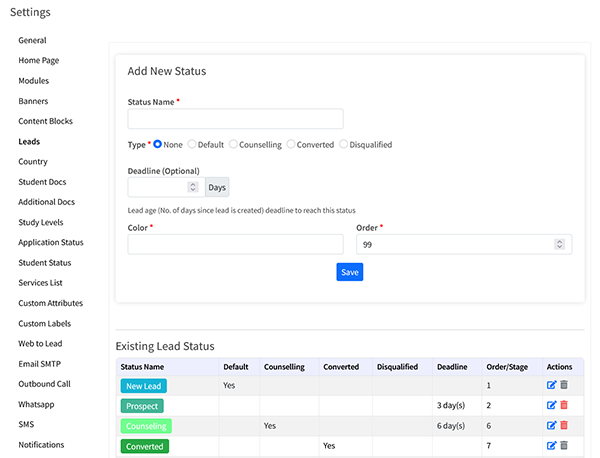
Task: Select the Default type radio button
Action: [193, 145]
